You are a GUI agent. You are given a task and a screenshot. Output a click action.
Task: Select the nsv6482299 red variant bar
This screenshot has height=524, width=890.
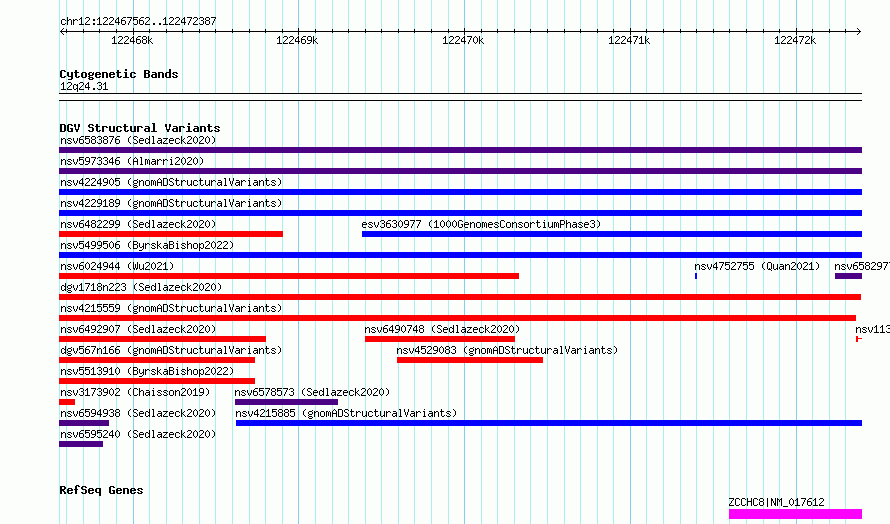[171, 234]
